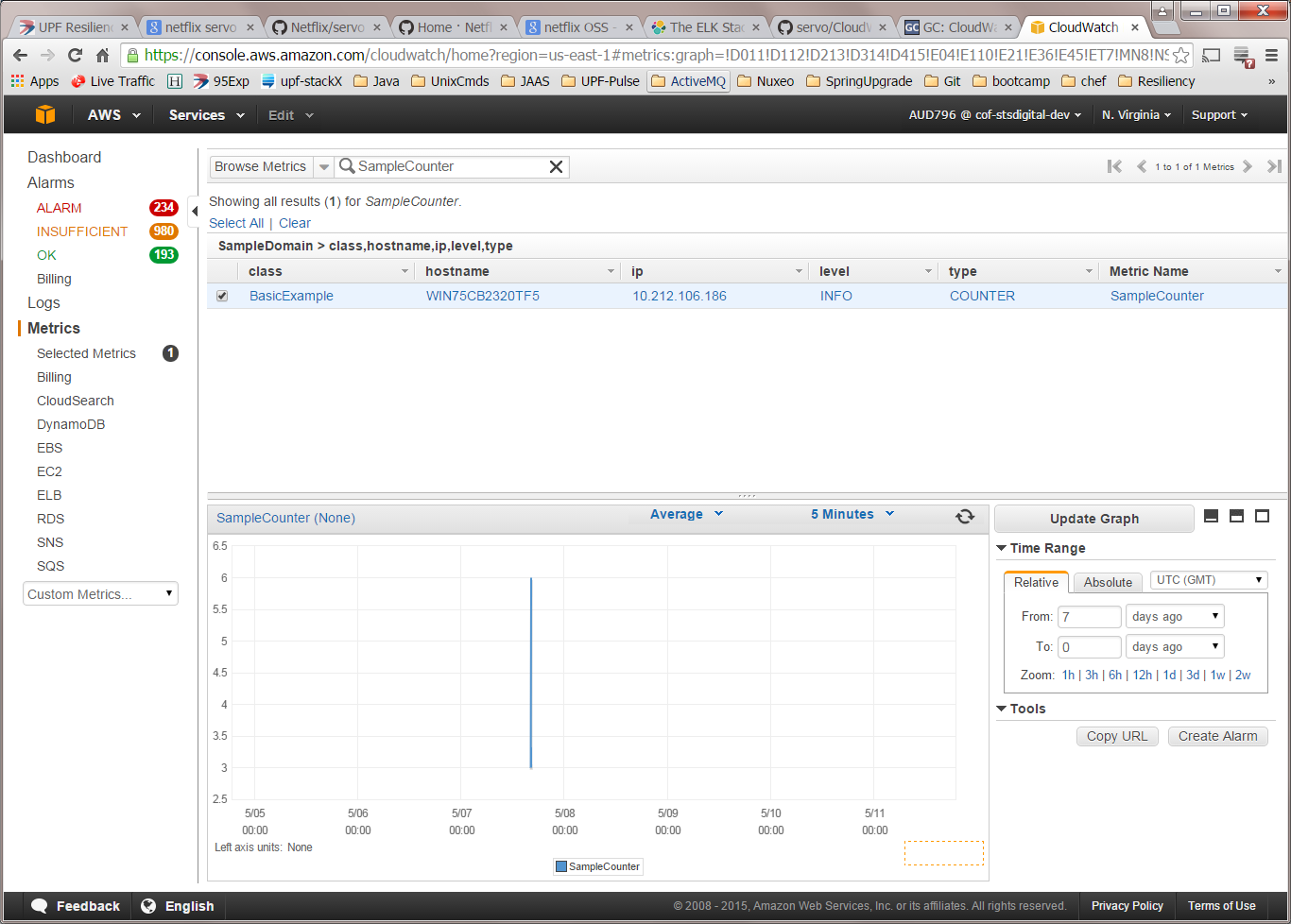
Task: Click in the From value field
Action: point(1089,617)
